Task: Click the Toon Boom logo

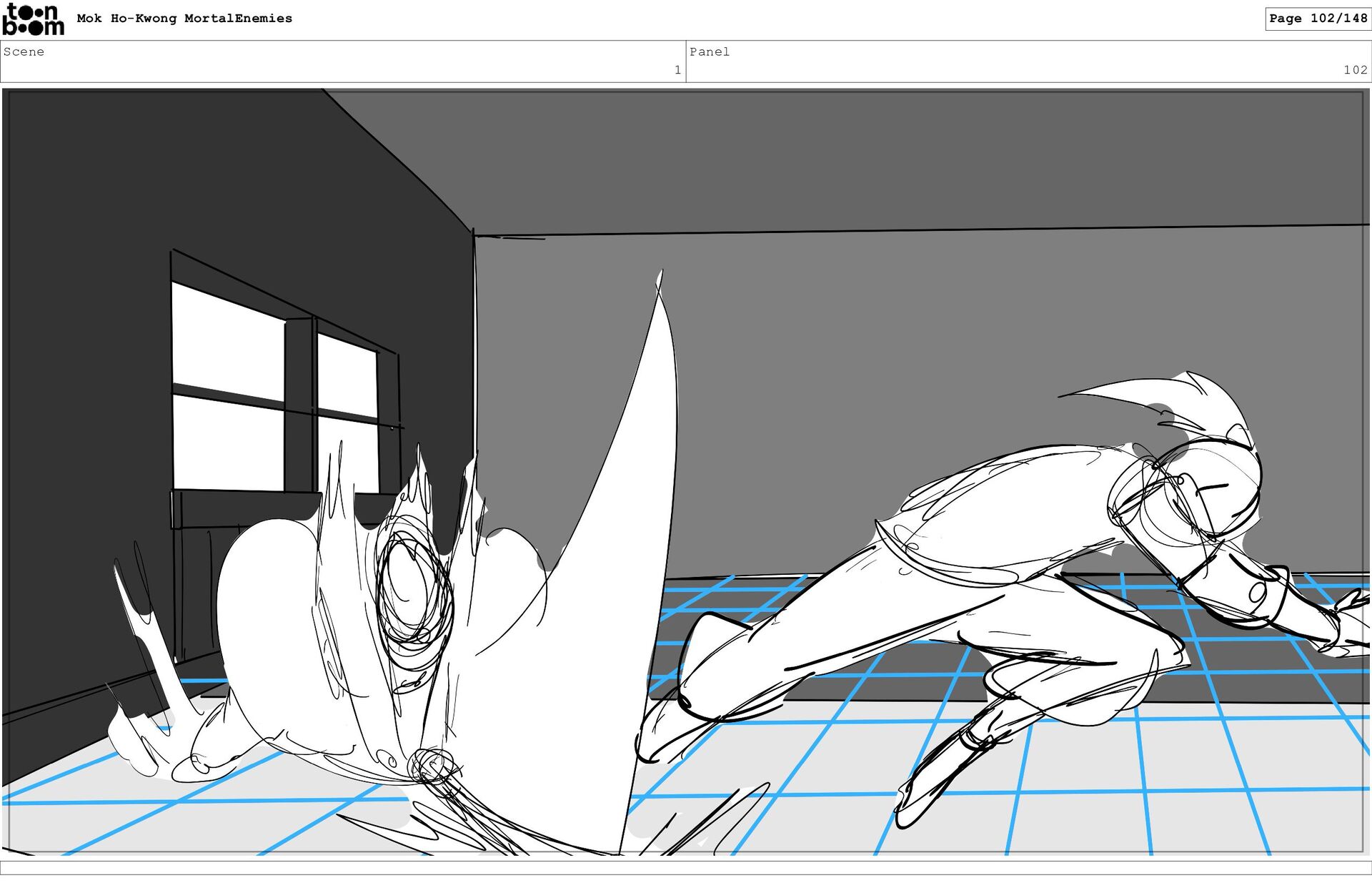Action: (x=33, y=19)
